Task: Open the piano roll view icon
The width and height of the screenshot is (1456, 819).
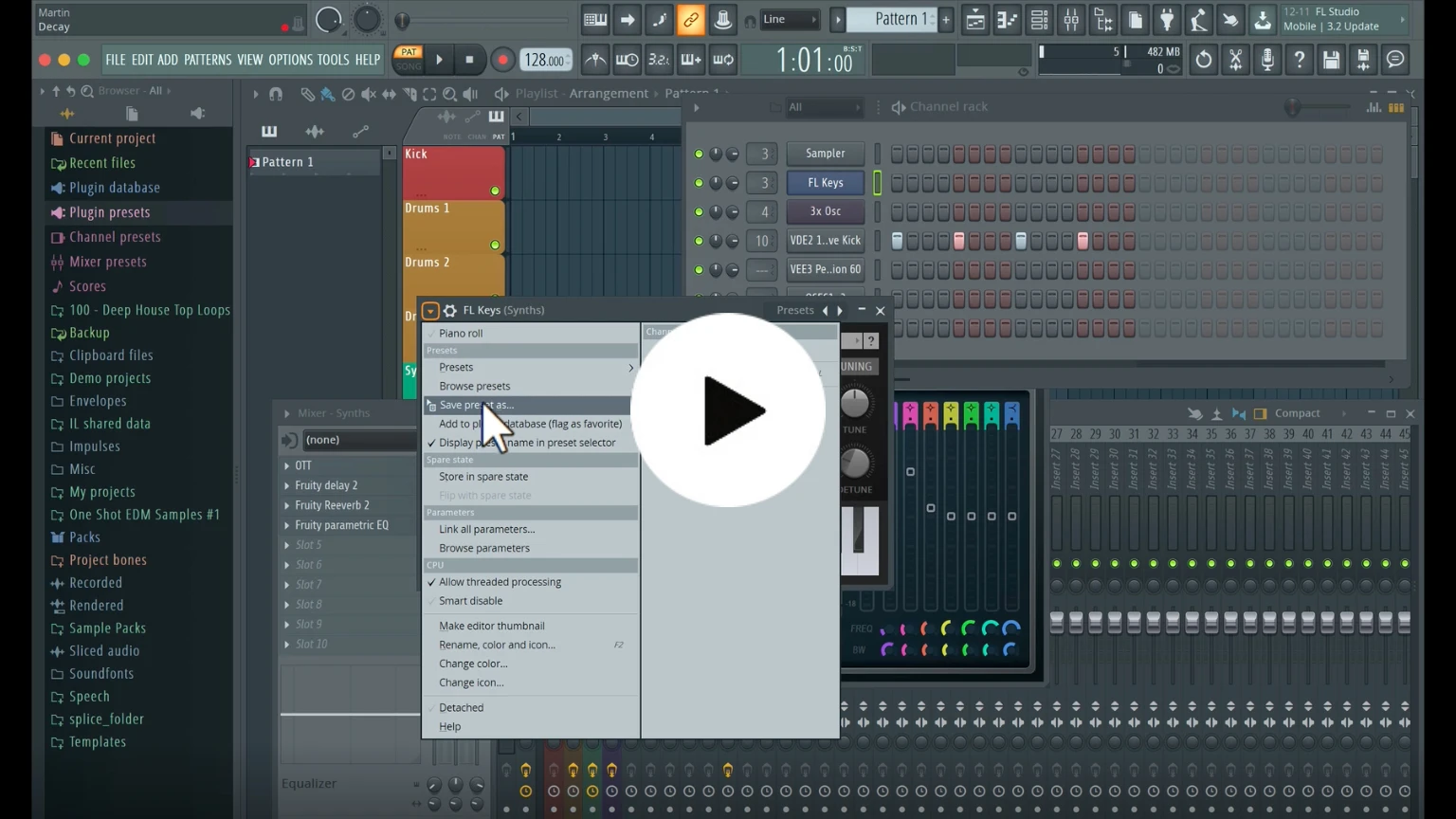Action: click(x=1008, y=20)
